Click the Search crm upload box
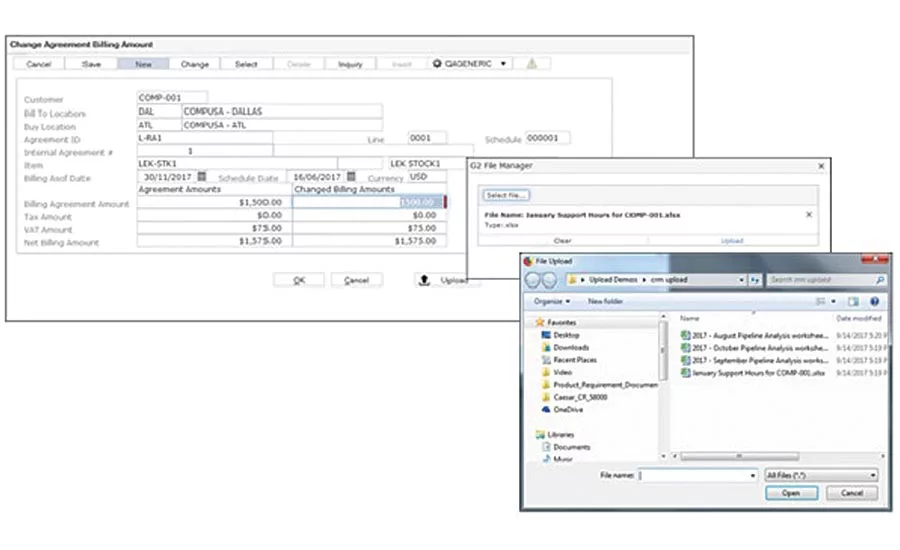This screenshot has height=550, width=900. click(x=827, y=280)
